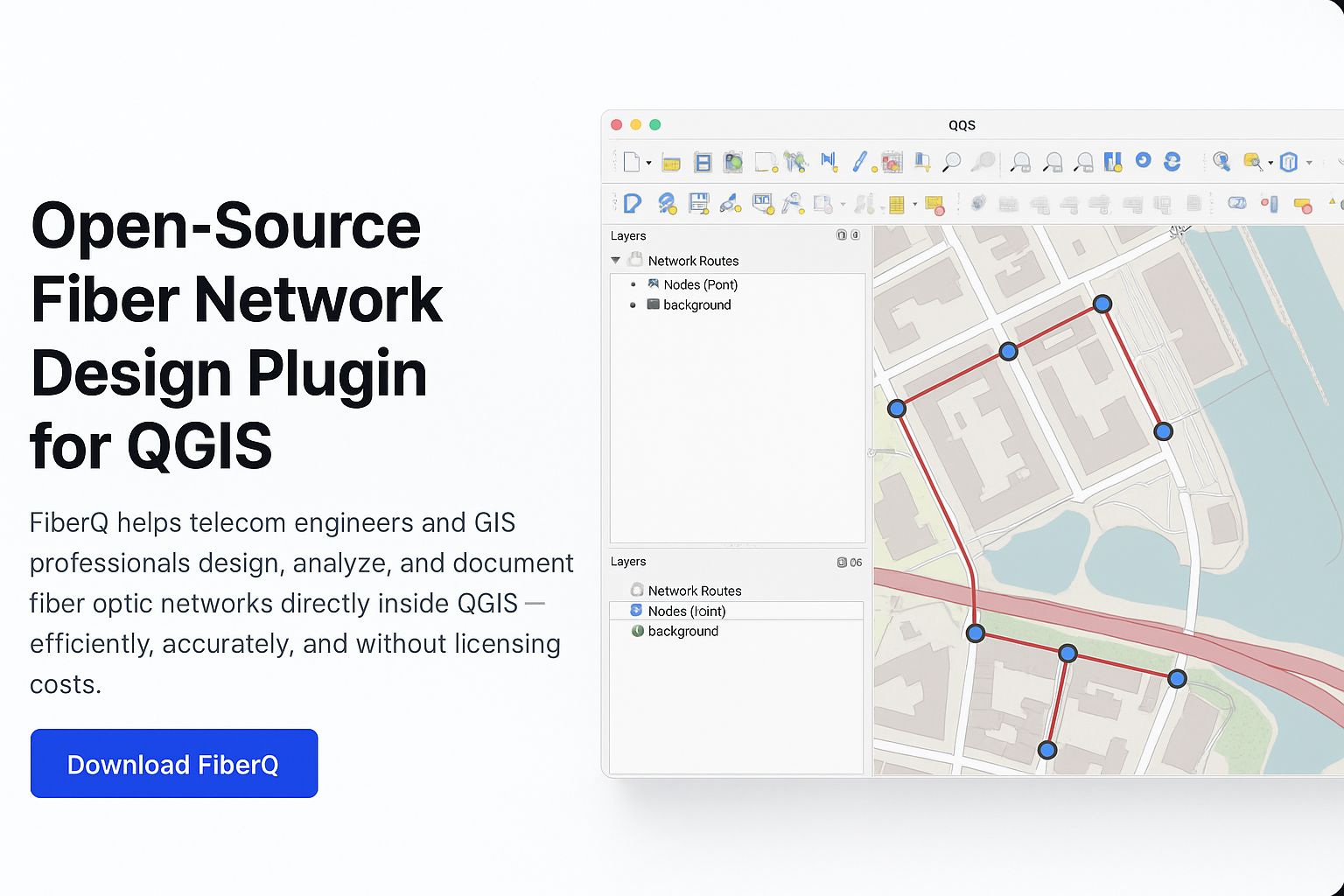Click the blue D-shaped icon in second toolbar row
Viewport: 1344px width, 896px height.
[x=632, y=204]
